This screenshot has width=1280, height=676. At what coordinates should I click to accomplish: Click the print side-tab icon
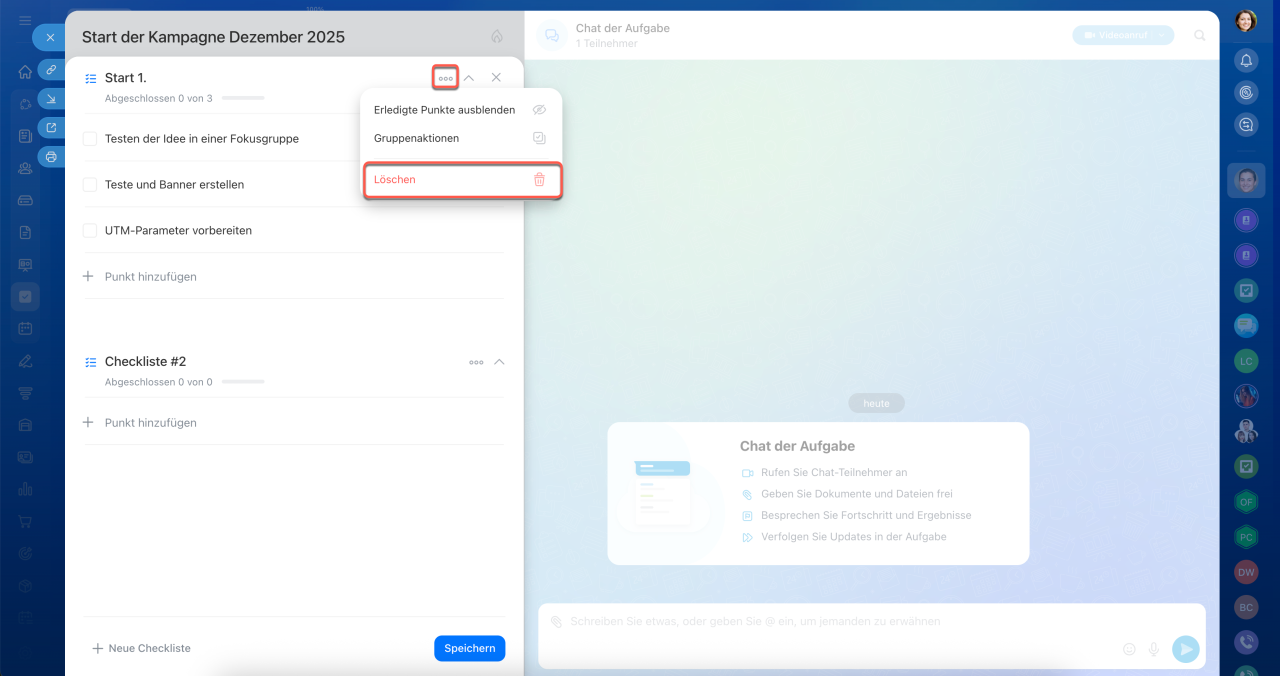pos(51,157)
